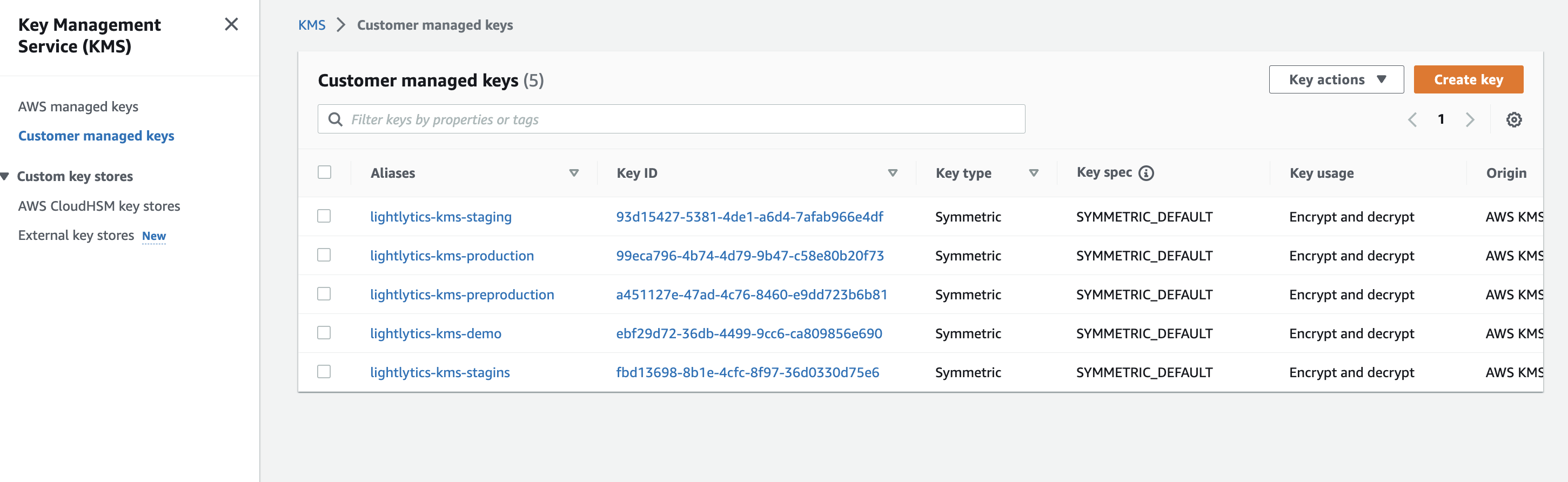Open table preferences gear icon

coord(1514,120)
